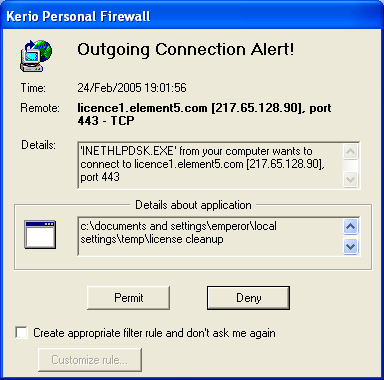
Task: Permit the outgoing connection
Action: point(128,298)
